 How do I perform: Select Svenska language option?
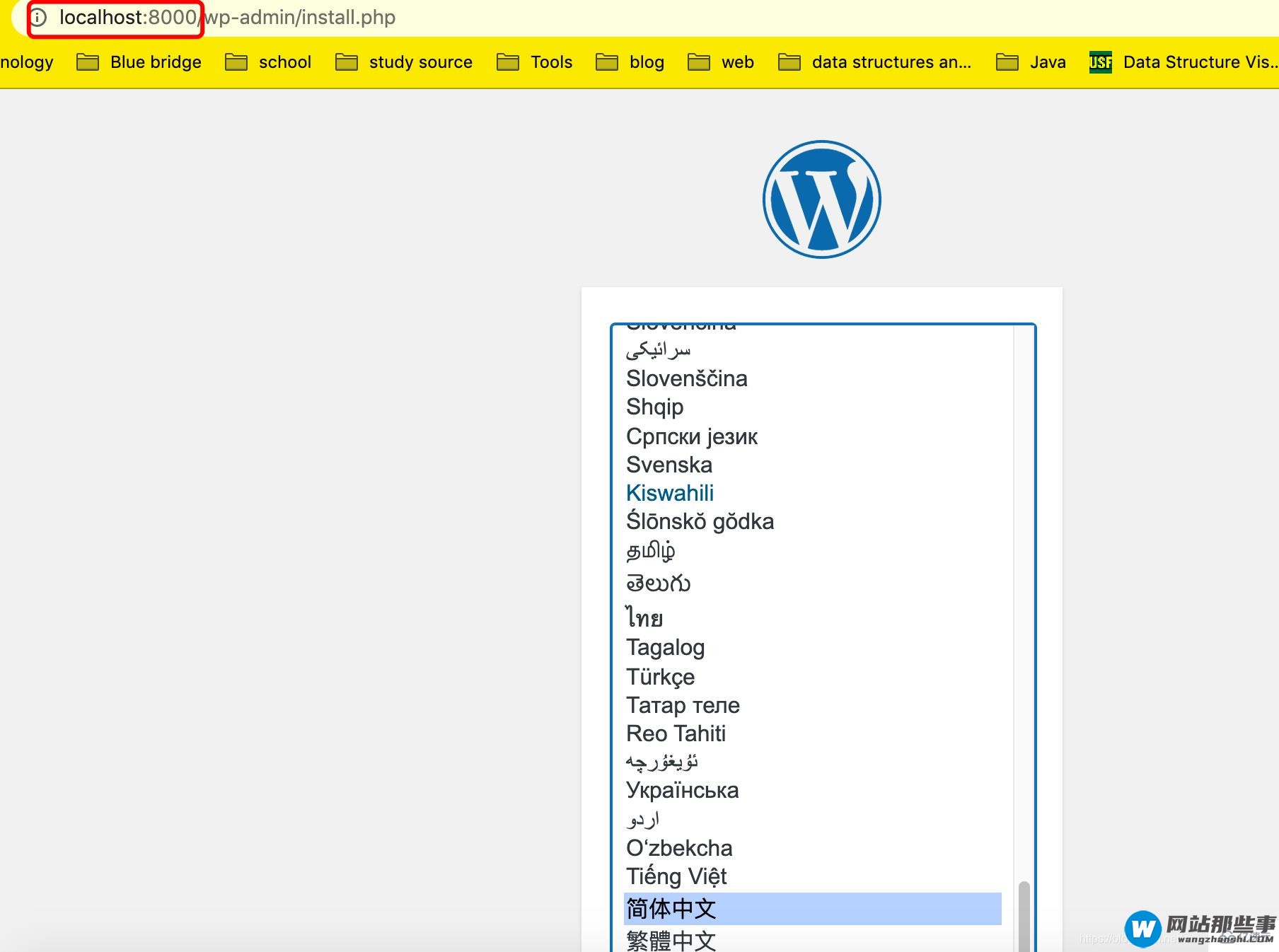point(812,465)
